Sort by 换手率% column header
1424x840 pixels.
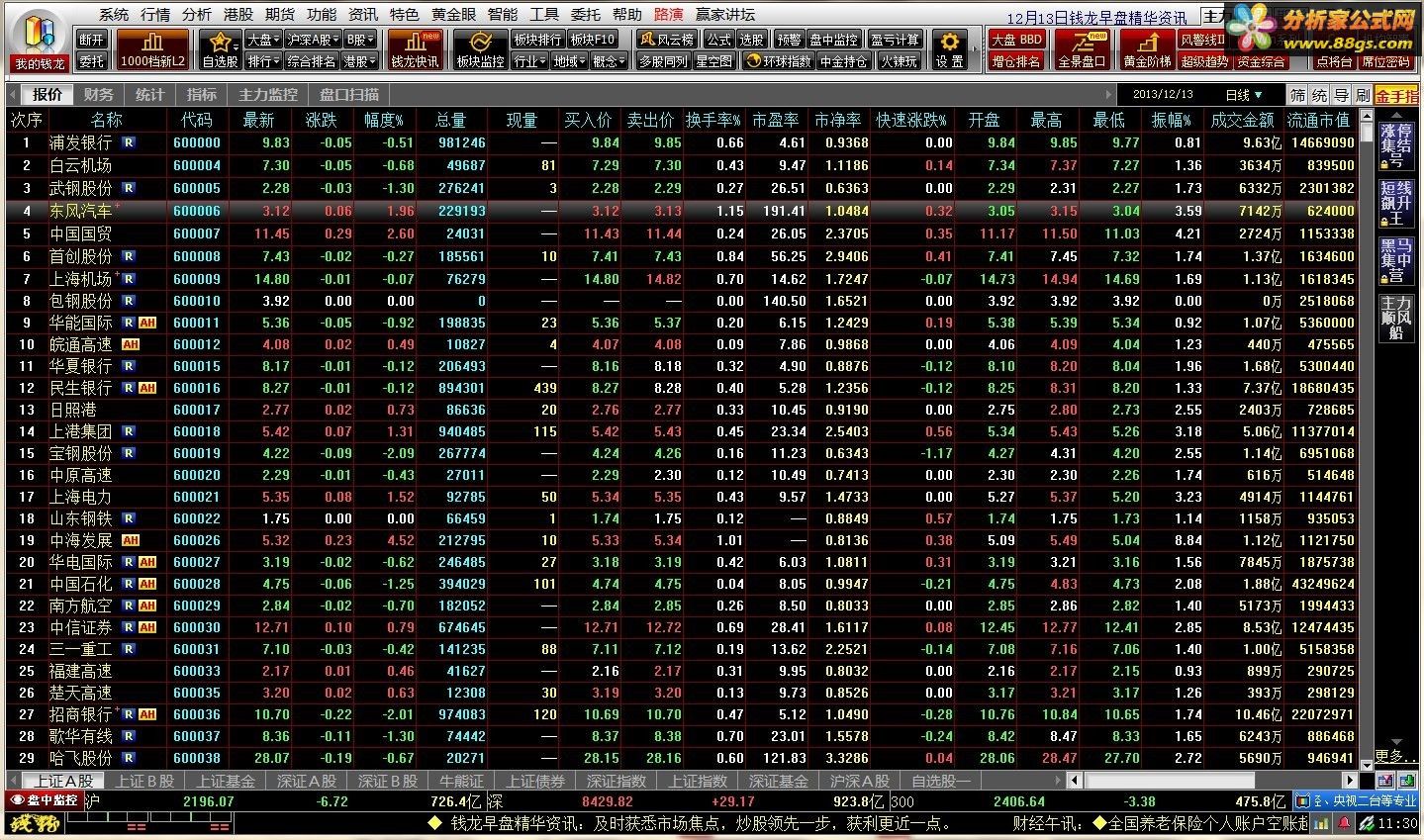(x=713, y=120)
